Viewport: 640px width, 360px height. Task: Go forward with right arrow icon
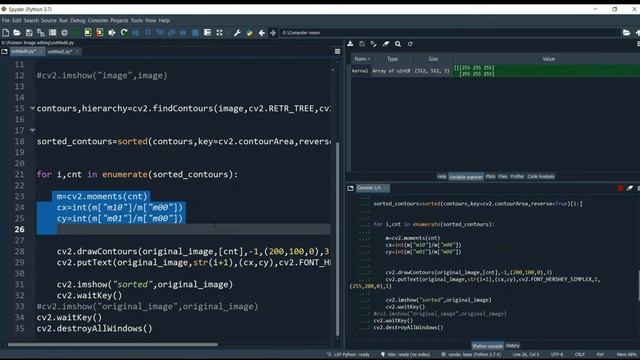click(273, 33)
